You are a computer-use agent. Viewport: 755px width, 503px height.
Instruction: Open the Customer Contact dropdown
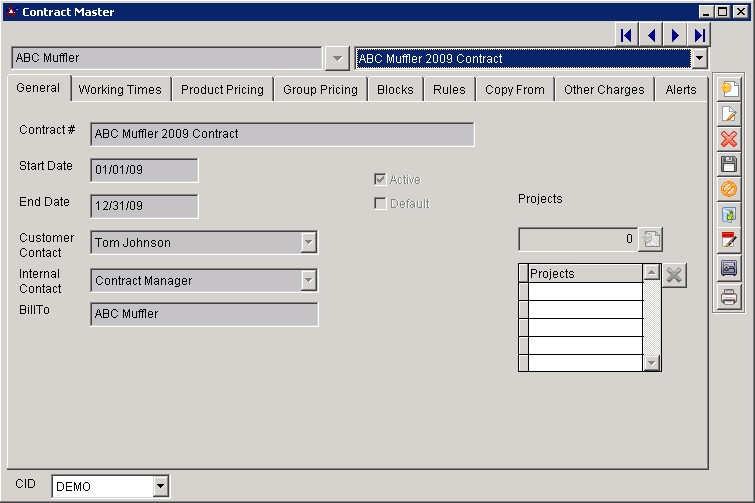(308, 243)
